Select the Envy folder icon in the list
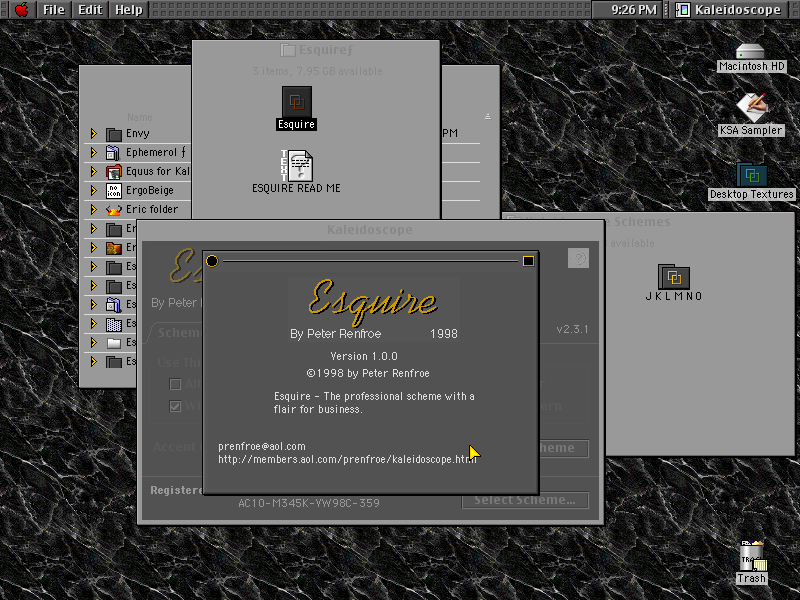 click(x=114, y=134)
